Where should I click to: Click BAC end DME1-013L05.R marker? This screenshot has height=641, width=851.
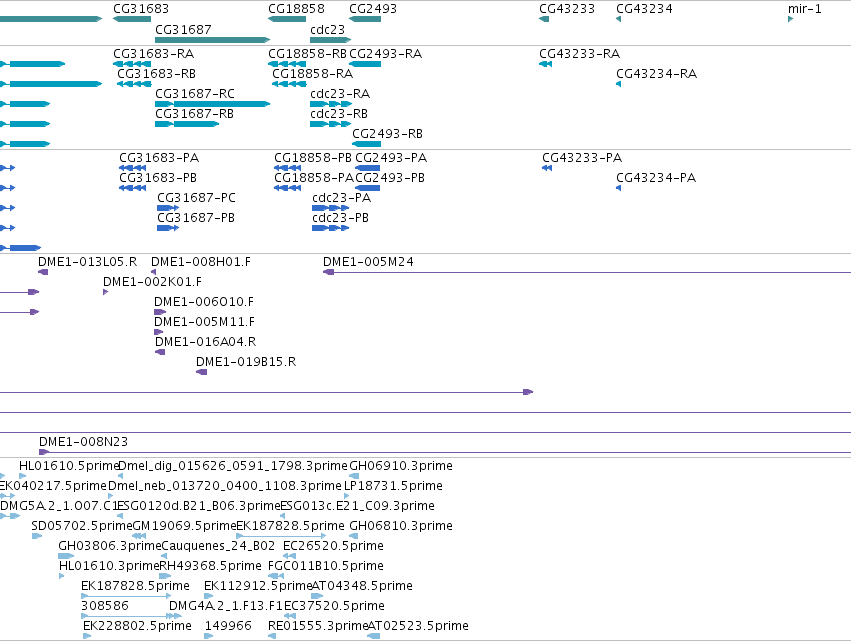(x=43, y=272)
